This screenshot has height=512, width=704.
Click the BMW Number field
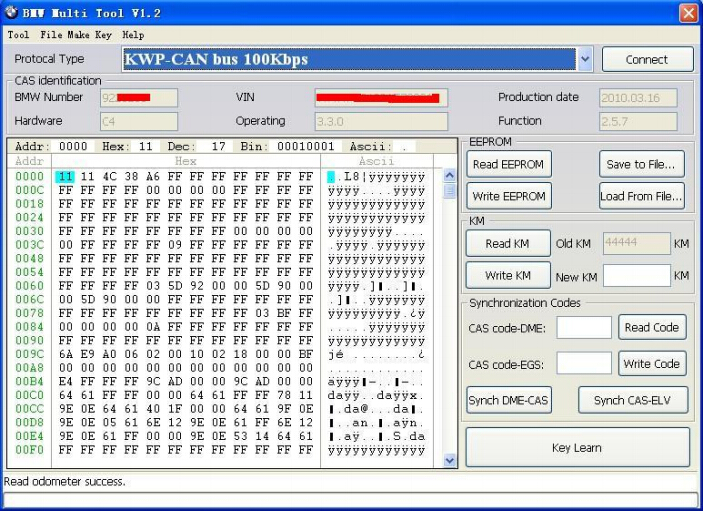pyautogui.click(x=139, y=97)
